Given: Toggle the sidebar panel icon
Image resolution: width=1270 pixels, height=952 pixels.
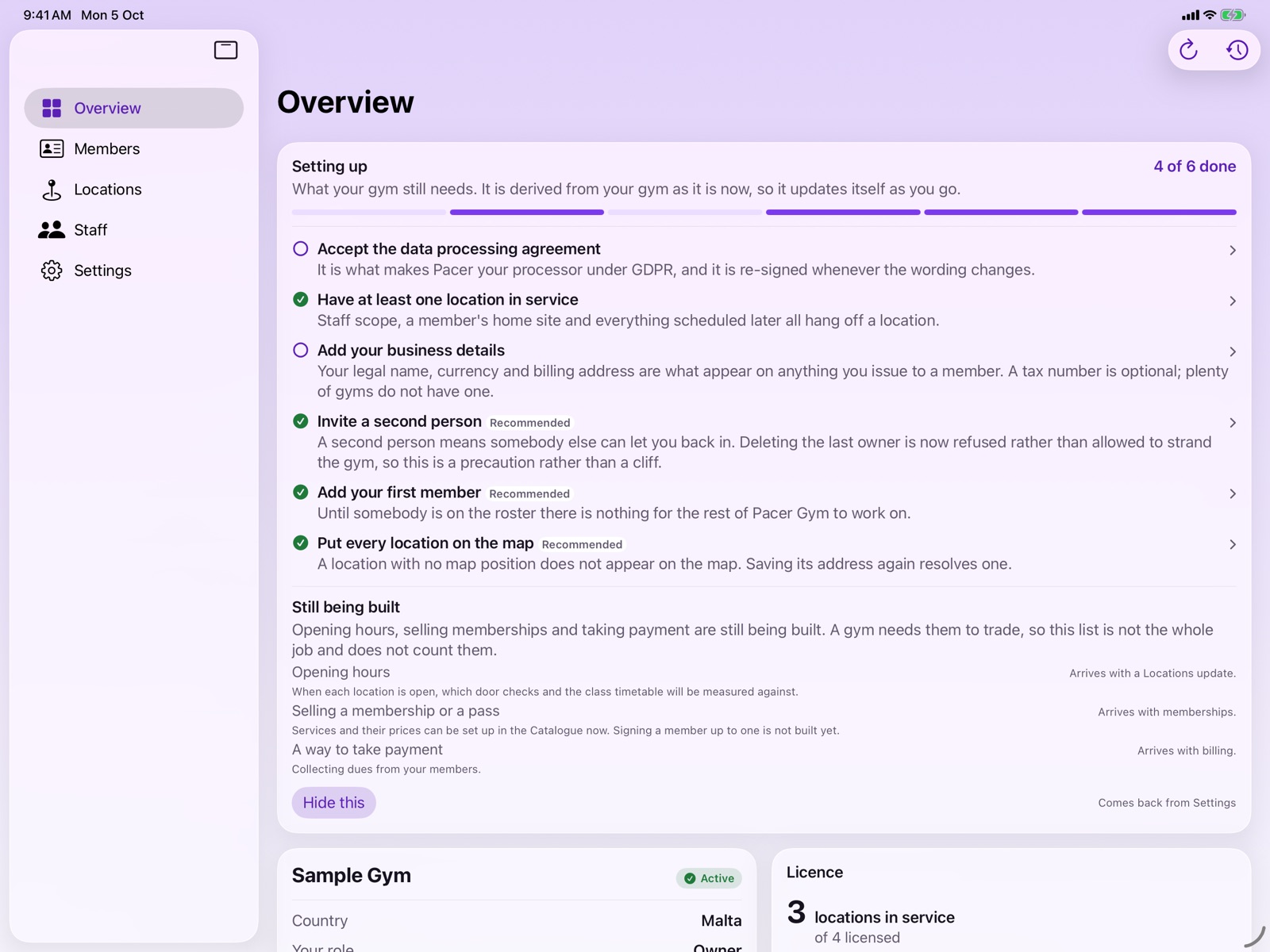Looking at the screenshot, I should 225,50.
